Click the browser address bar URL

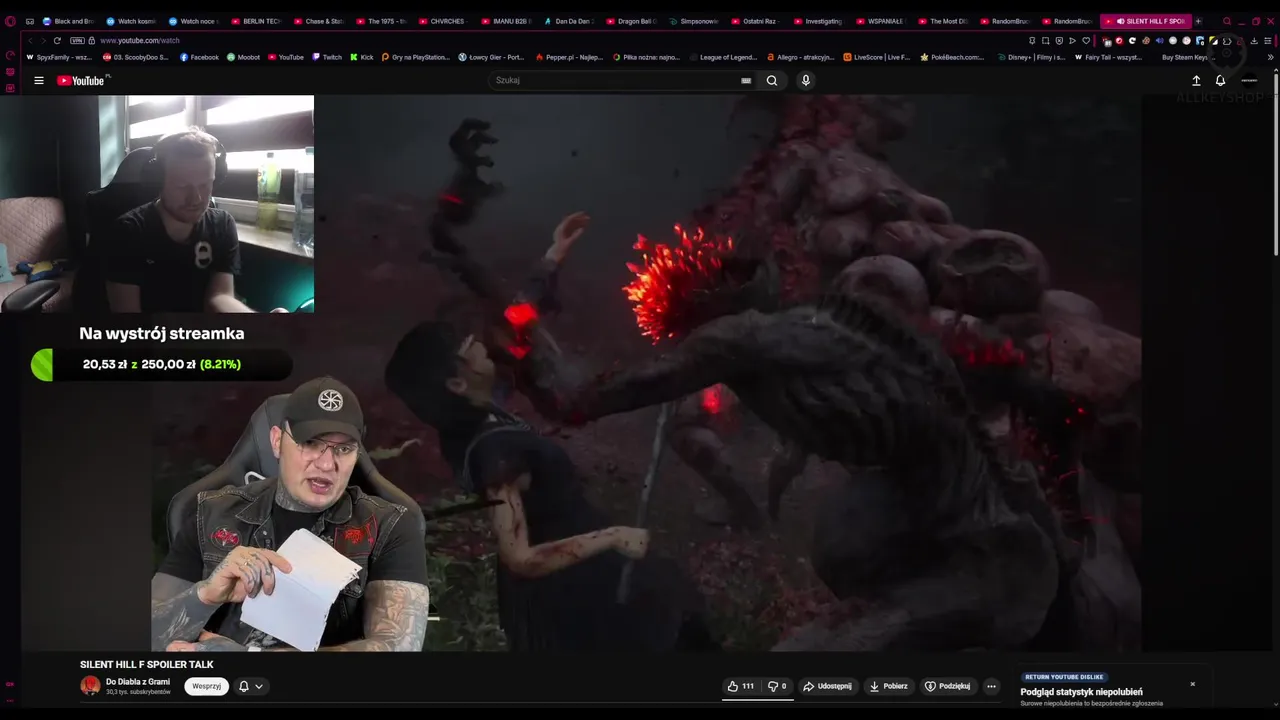(x=140, y=41)
